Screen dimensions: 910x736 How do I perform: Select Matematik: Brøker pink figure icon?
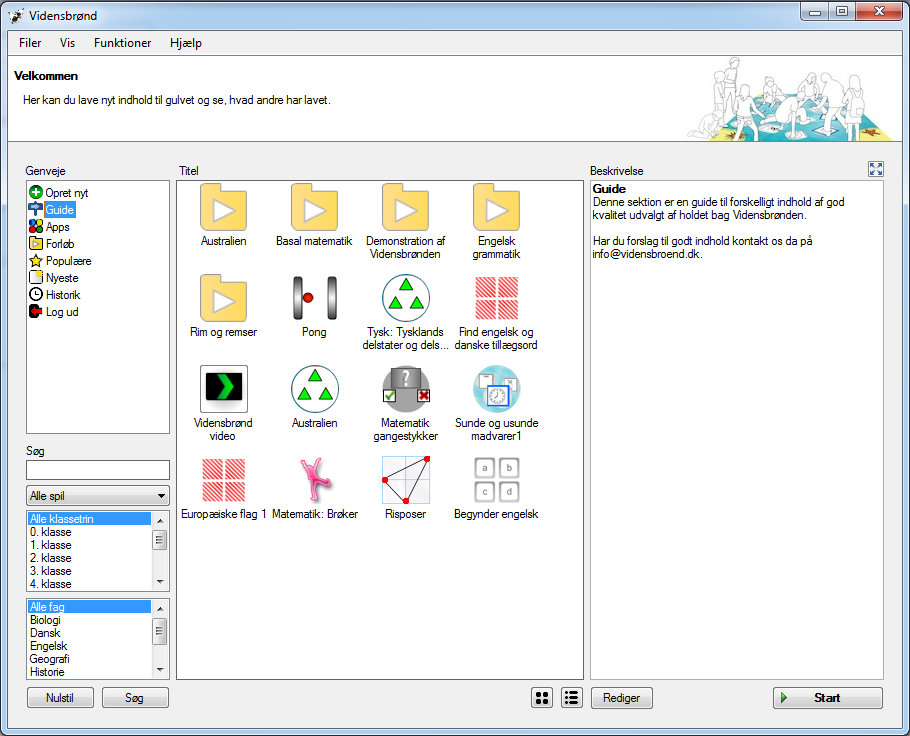coord(314,480)
